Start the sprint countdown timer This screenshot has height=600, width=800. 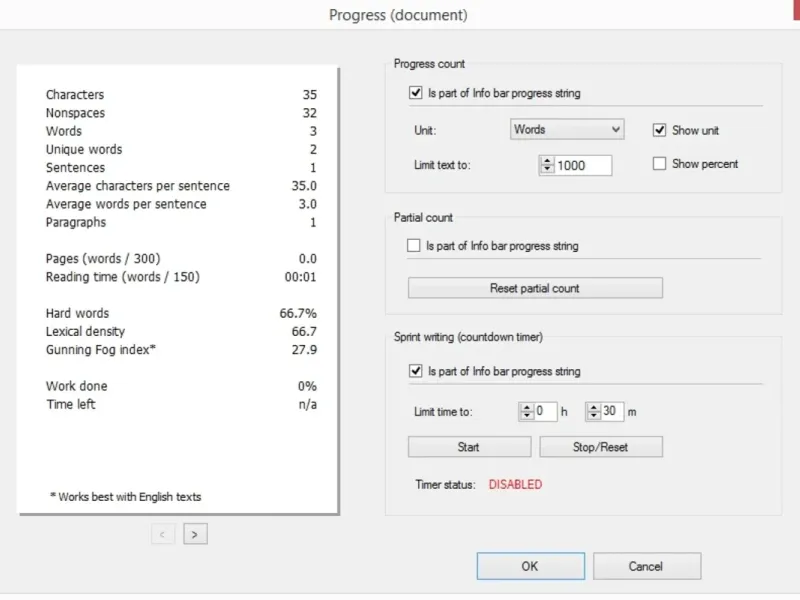(x=469, y=447)
